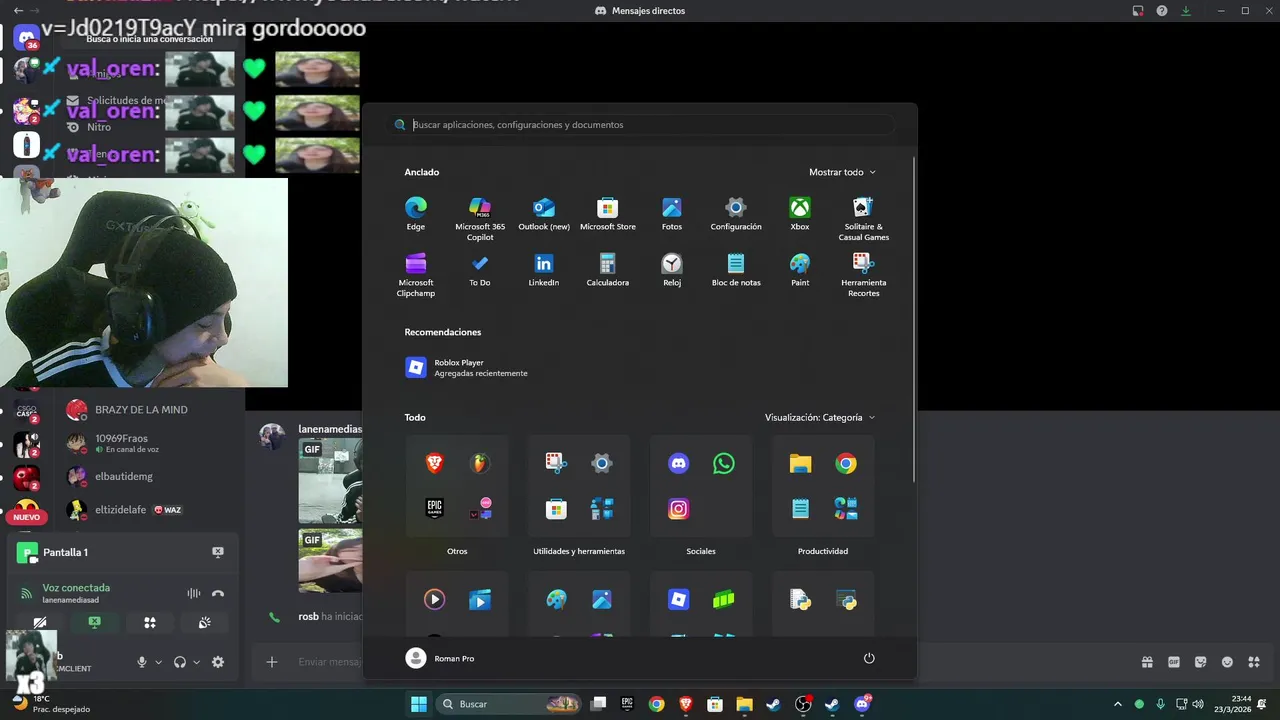The image size is (1280, 720).
Task: Open Epic Games in the Otros group
Action: pyautogui.click(x=434, y=509)
